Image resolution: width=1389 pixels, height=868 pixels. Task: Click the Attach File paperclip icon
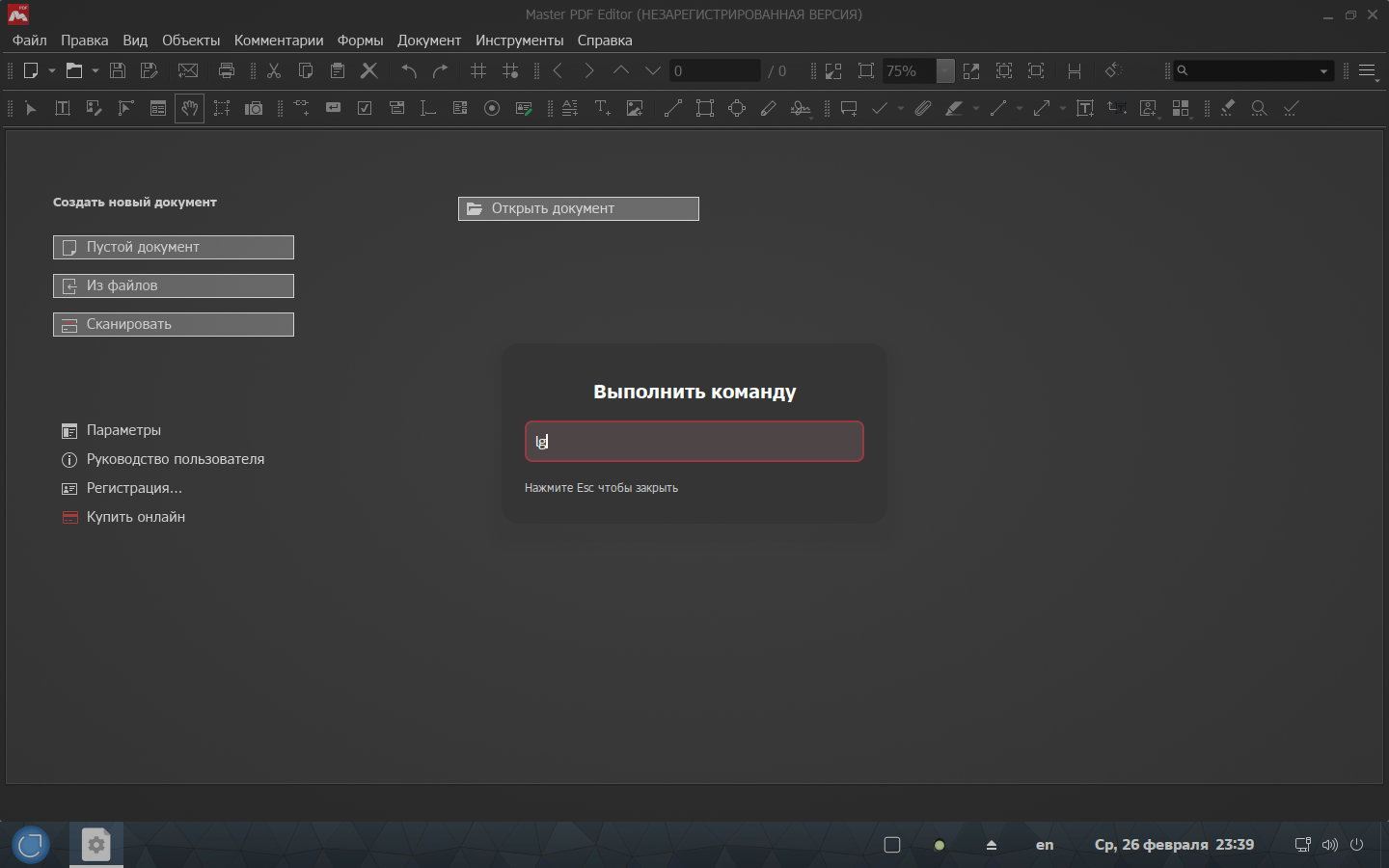pyautogui.click(x=923, y=109)
